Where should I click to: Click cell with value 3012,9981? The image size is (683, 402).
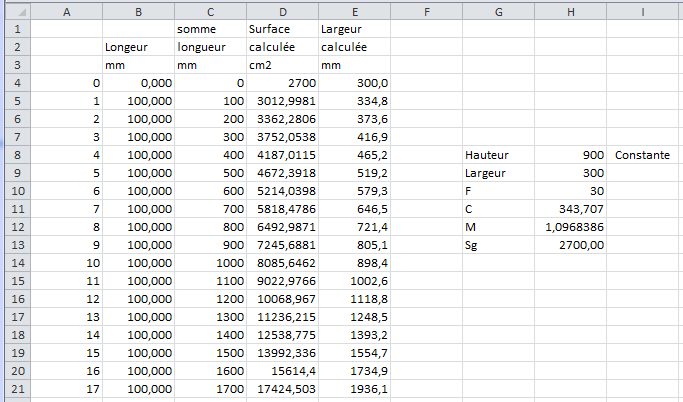pos(283,101)
